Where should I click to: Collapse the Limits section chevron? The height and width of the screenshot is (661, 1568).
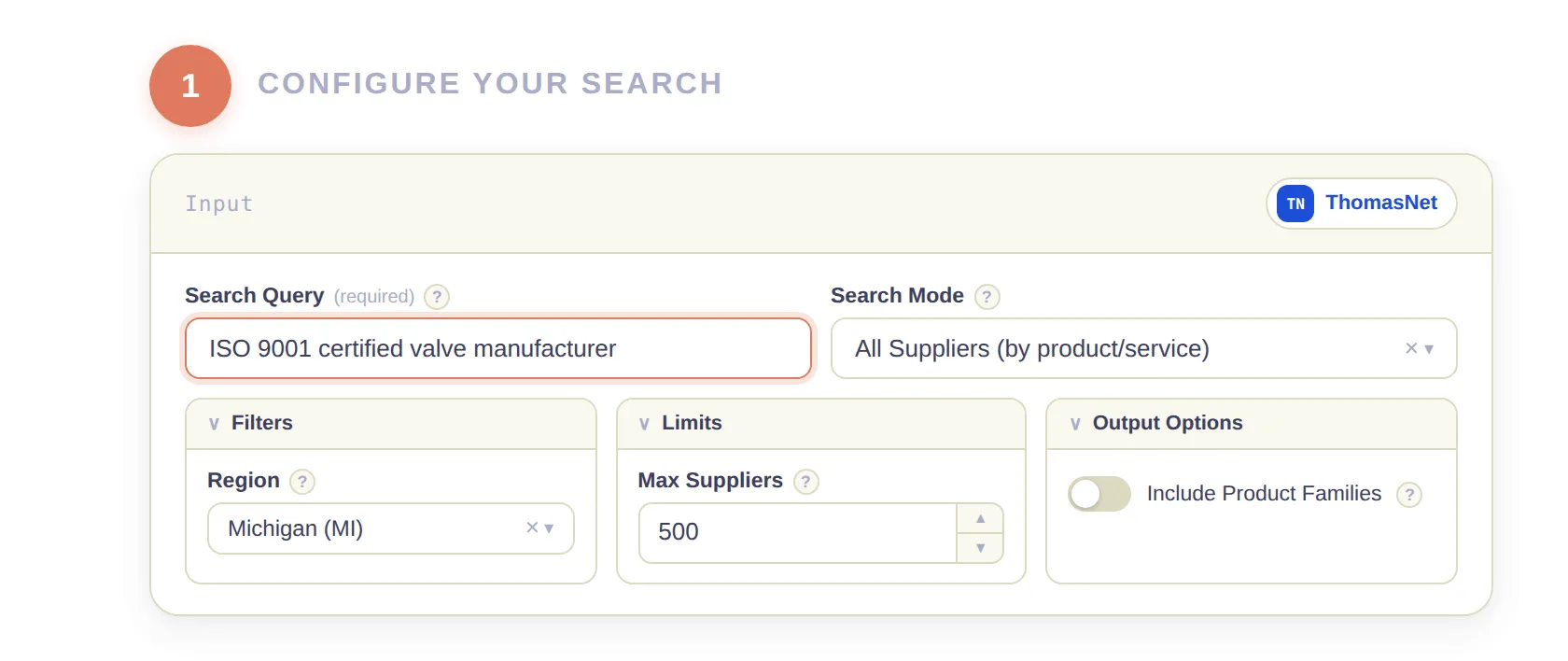[644, 423]
